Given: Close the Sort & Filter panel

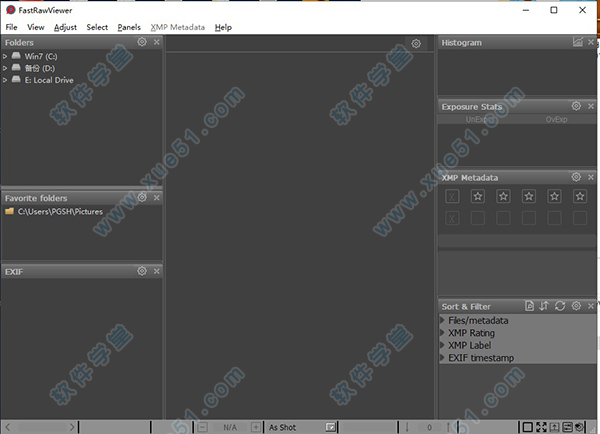Looking at the screenshot, I should tap(591, 306).
